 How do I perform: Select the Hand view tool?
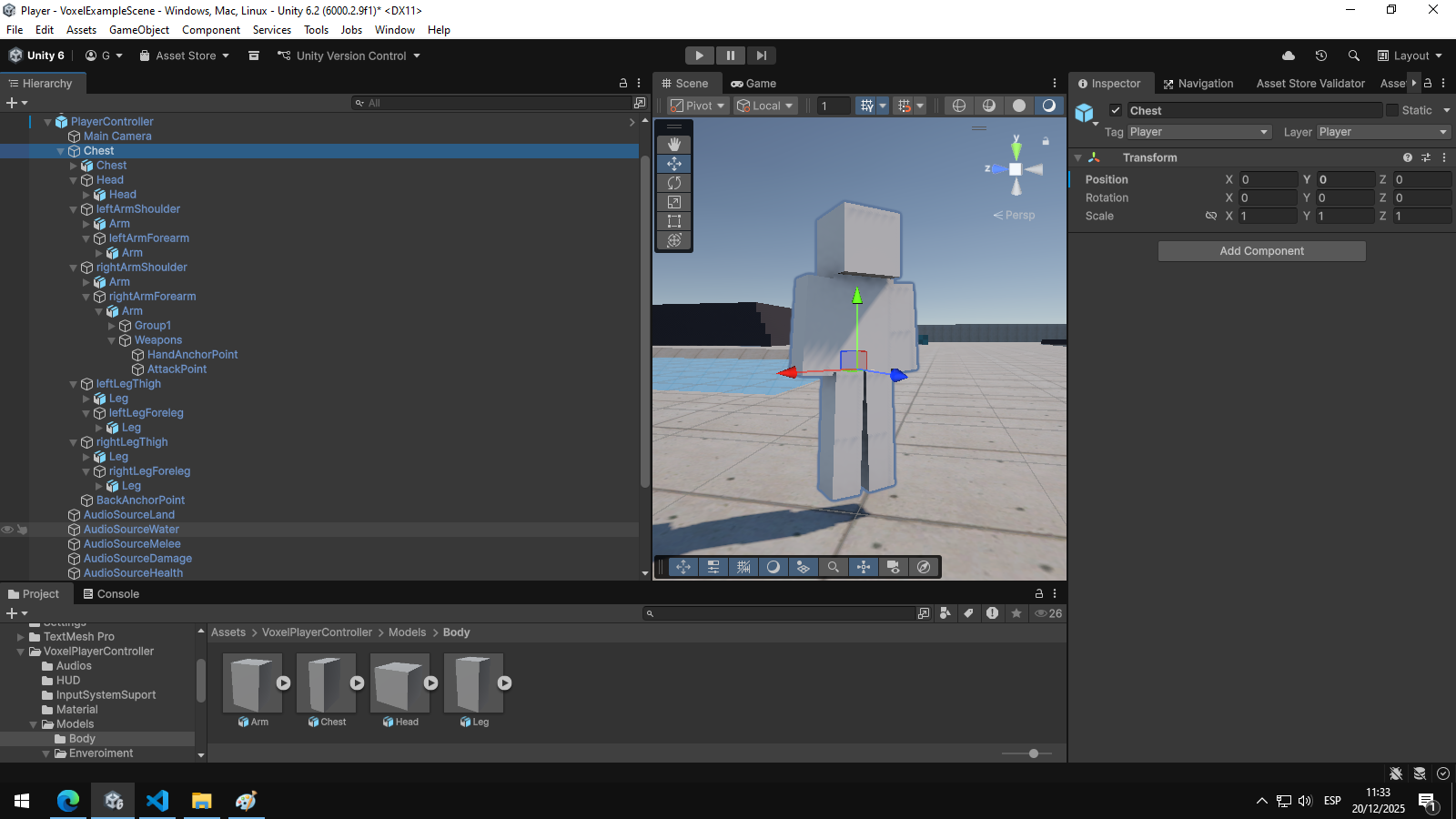[673, 144]
